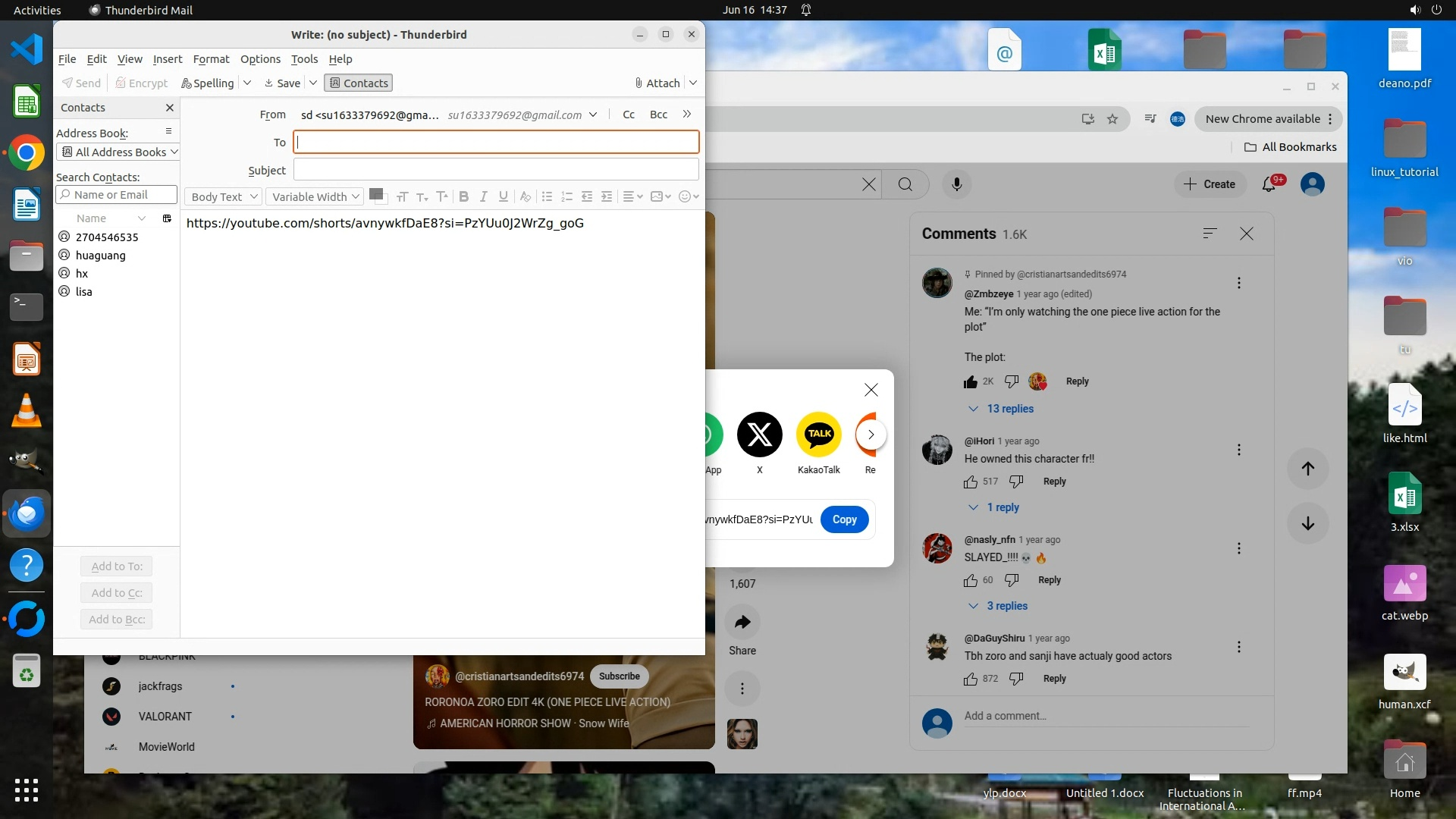Apply bulleted list formatting
Viewport: 1456px width, 819px height.
point(547,197)
